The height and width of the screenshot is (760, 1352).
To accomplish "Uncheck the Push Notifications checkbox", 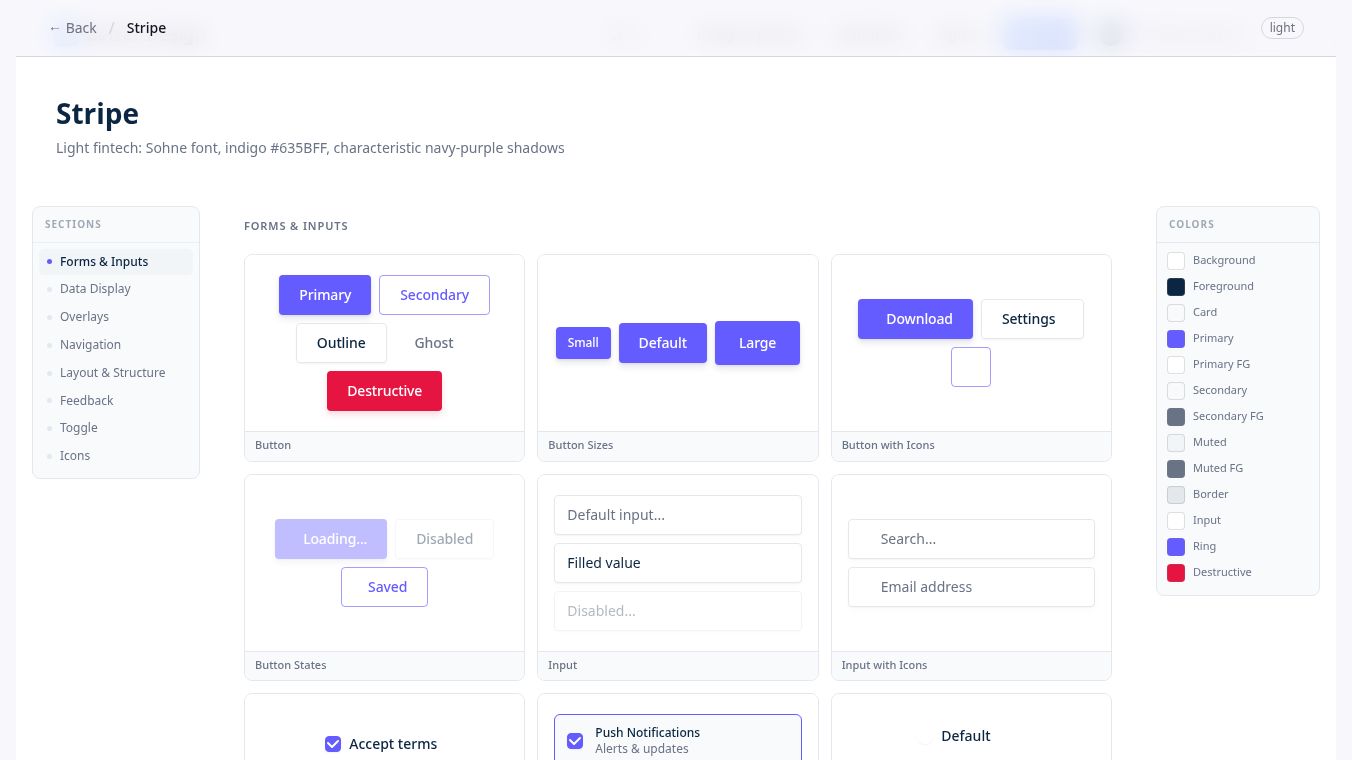I will pyautogui.click(x=575, y=741).
